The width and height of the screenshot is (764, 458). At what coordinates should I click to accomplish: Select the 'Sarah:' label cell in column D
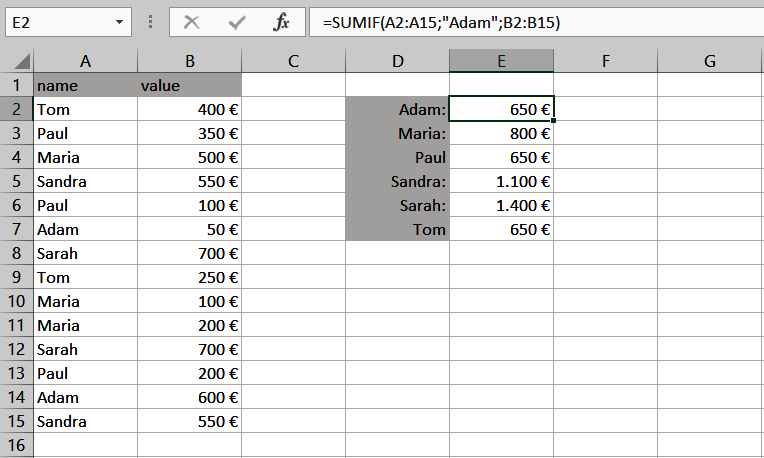[397, 206]
